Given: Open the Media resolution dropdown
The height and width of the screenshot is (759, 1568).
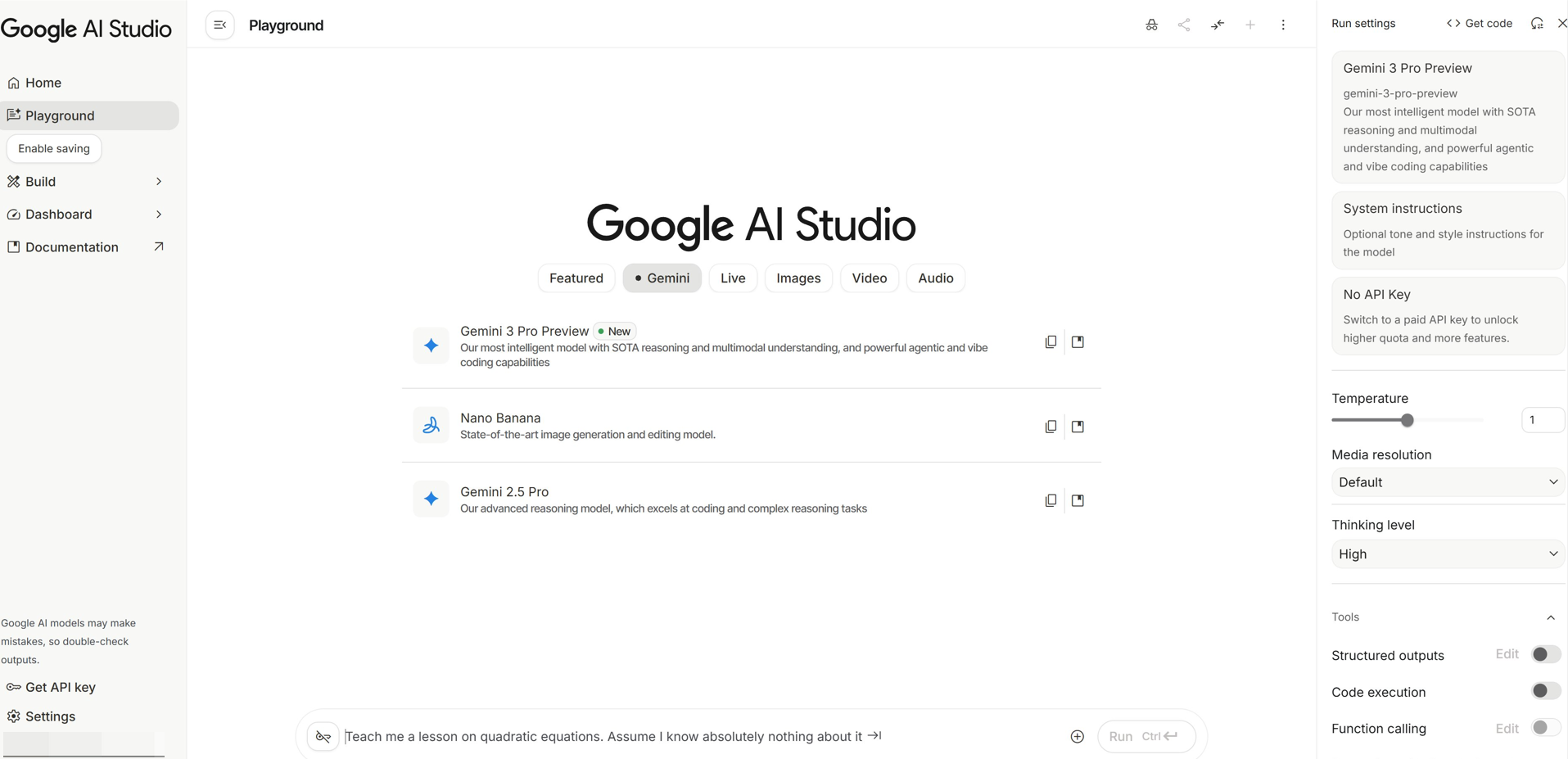Looking at the screenshot, I should coord(1446,482).
